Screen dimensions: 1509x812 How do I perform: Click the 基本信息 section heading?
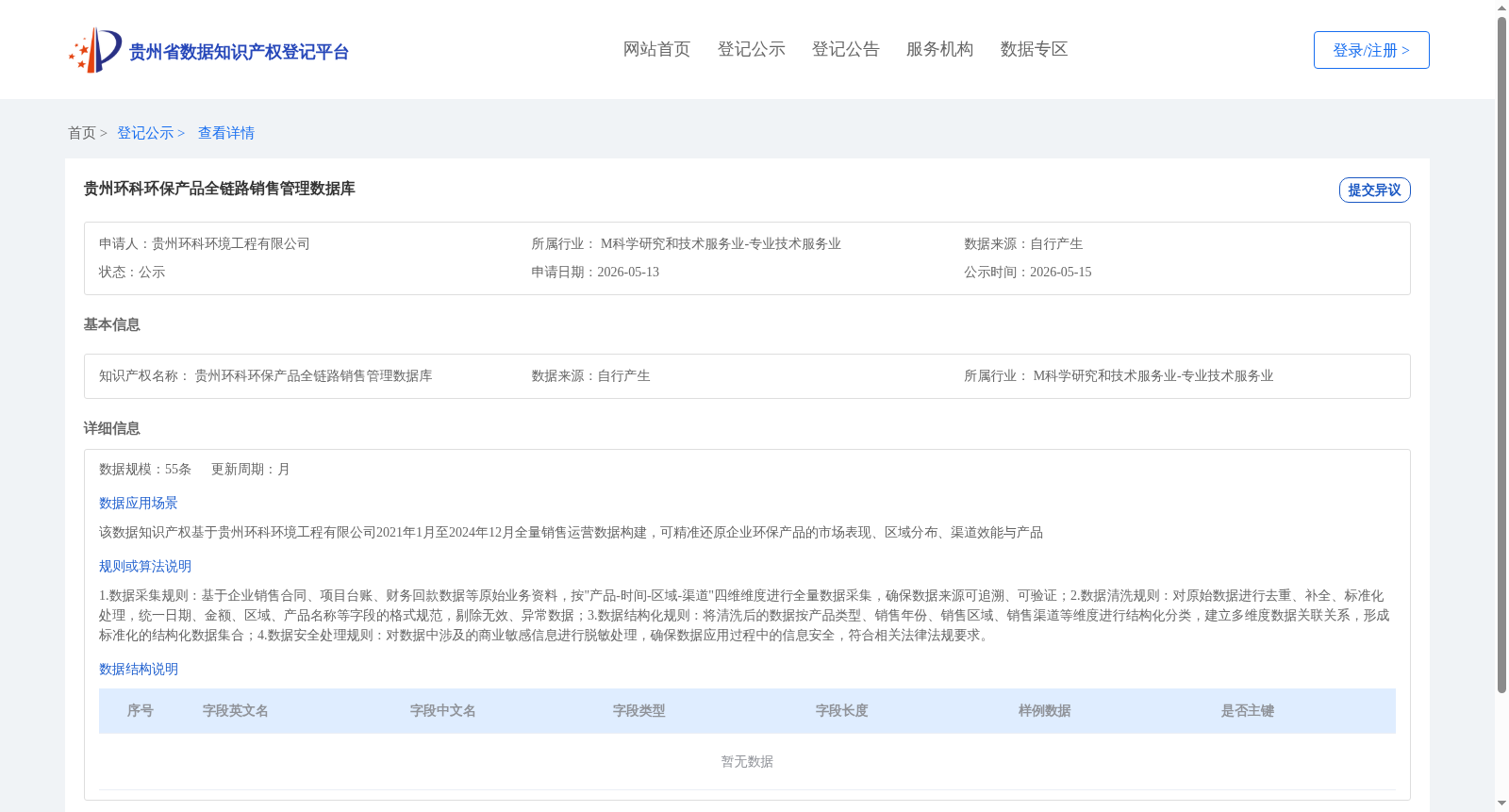[111, 324]
